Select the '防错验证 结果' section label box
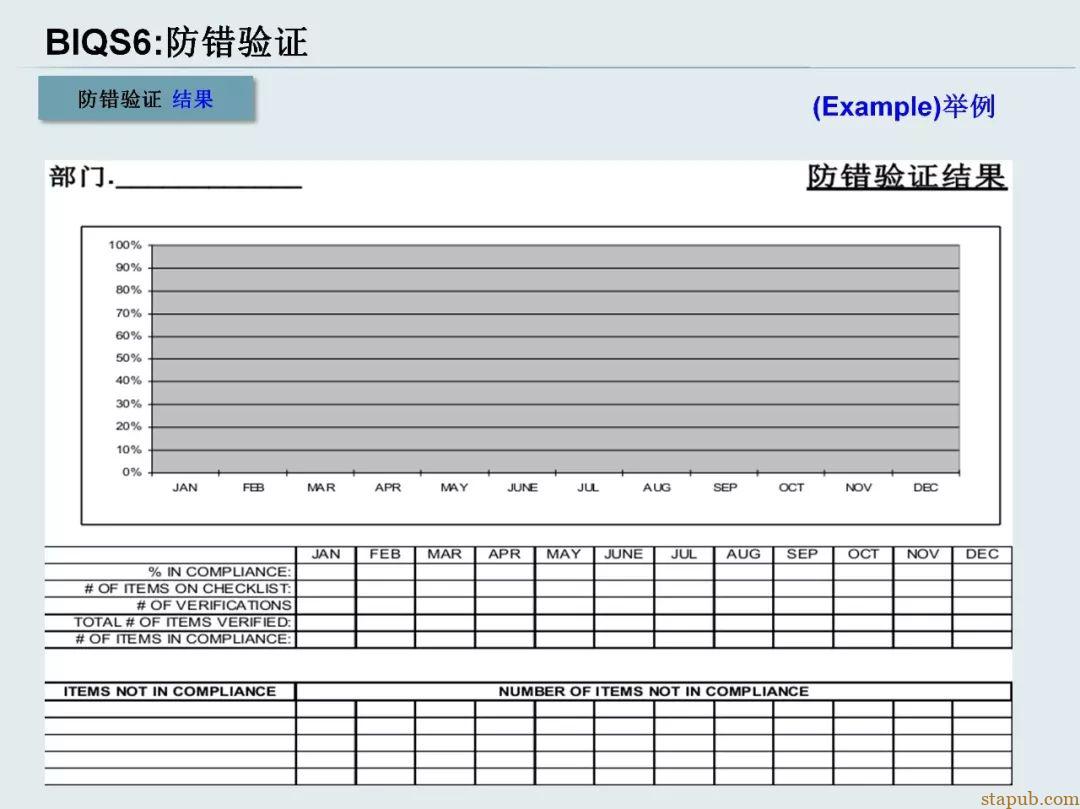1080x809 pixels. 146,99
